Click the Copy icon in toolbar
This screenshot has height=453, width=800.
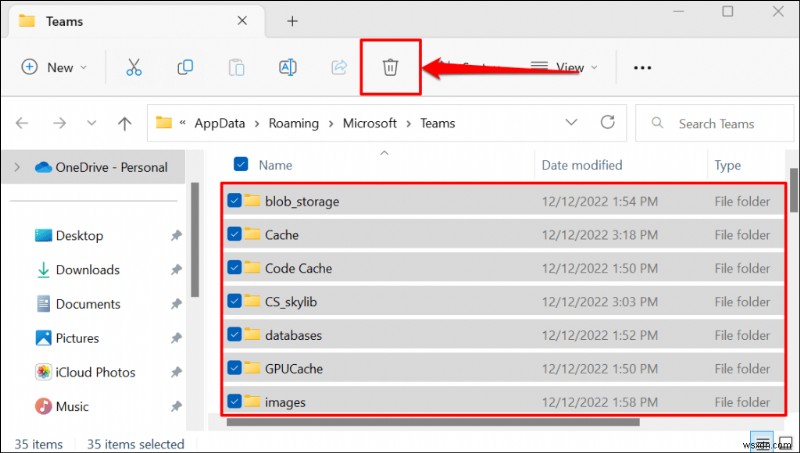point(185,67)
